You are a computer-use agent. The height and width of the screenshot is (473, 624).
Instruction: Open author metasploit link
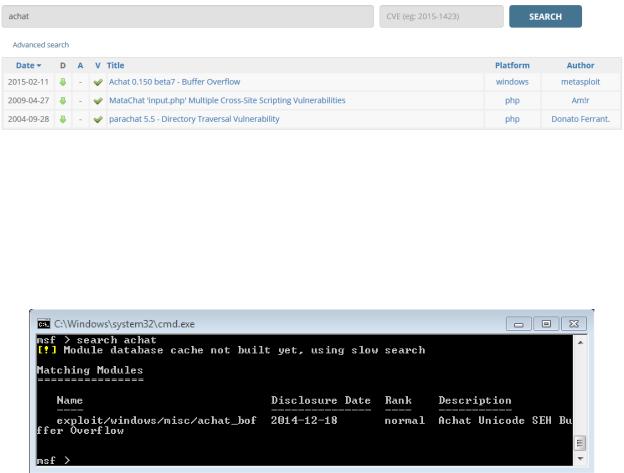click(x=580, y=82)
